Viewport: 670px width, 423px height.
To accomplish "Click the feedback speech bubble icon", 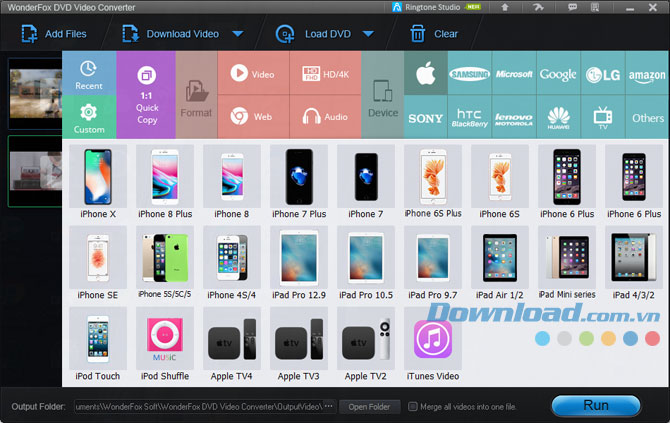I will click(x=572, y=7).
